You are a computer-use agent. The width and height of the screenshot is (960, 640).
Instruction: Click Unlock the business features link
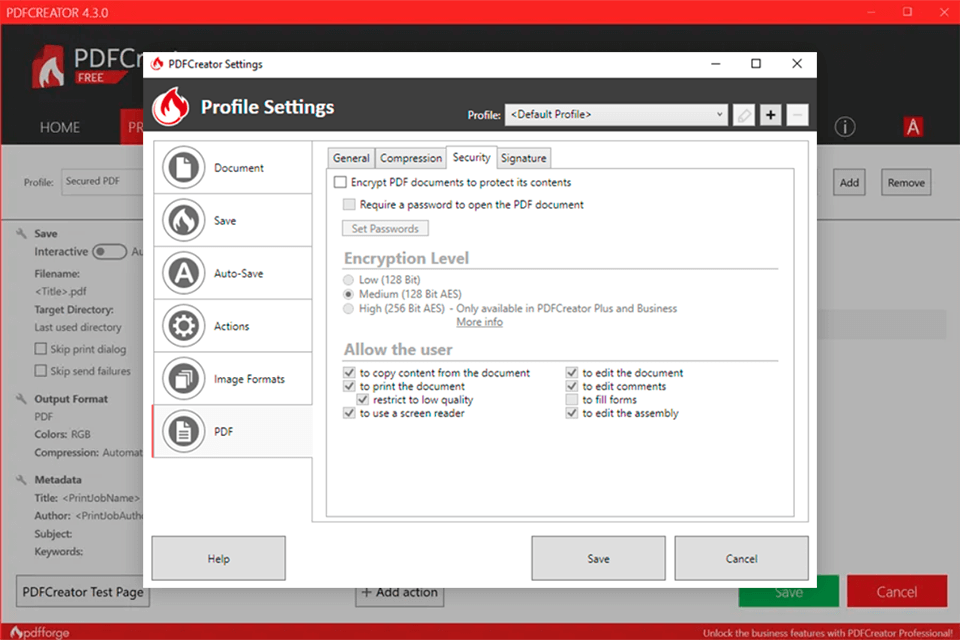pyautogui.click(x=828, y=633)
